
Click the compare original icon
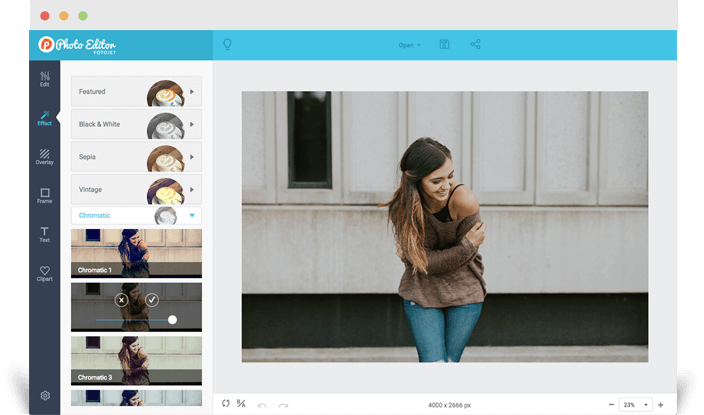pyautogui.click(x=242, y=403)
